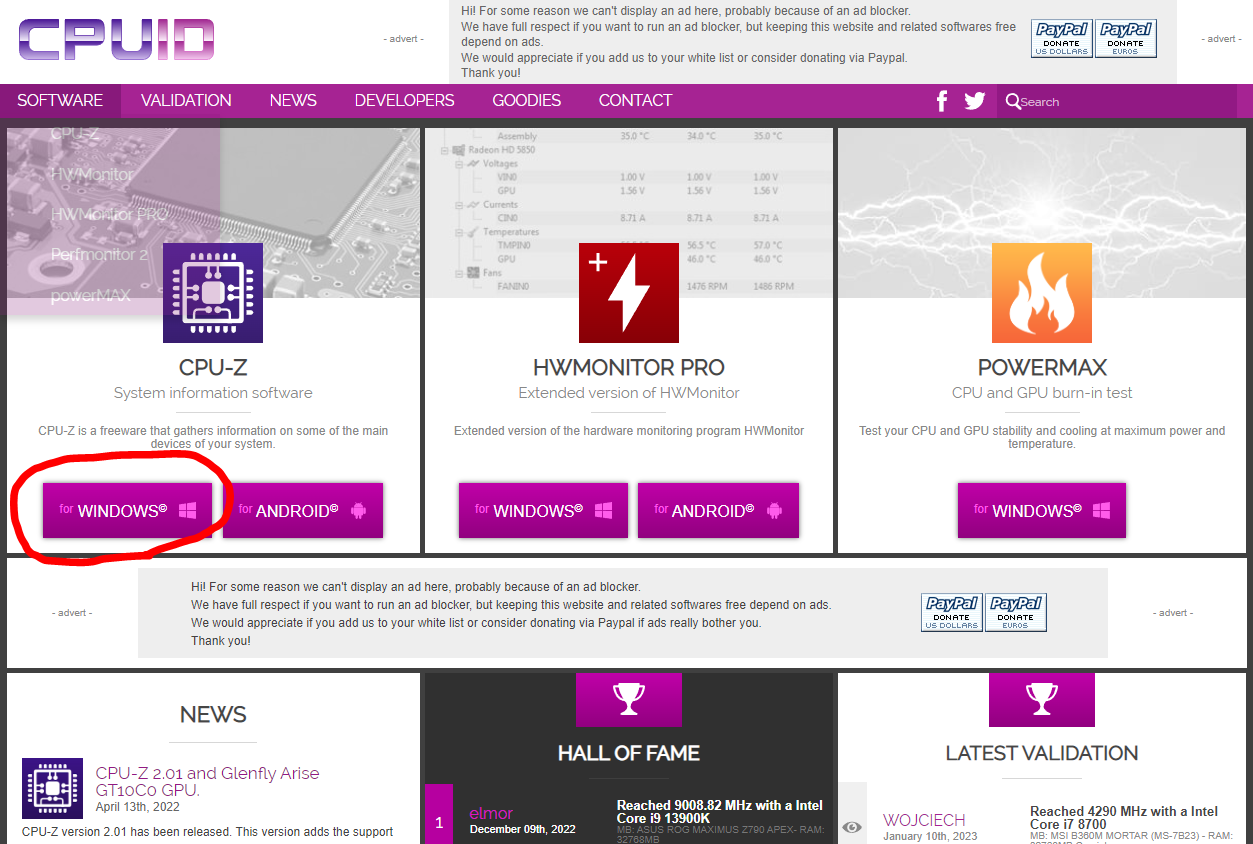The image size is (1253, 844).
Task: Open the CPU-Z 2.01 and Glenfly Arise news article
Action: [x=207, y=781]
